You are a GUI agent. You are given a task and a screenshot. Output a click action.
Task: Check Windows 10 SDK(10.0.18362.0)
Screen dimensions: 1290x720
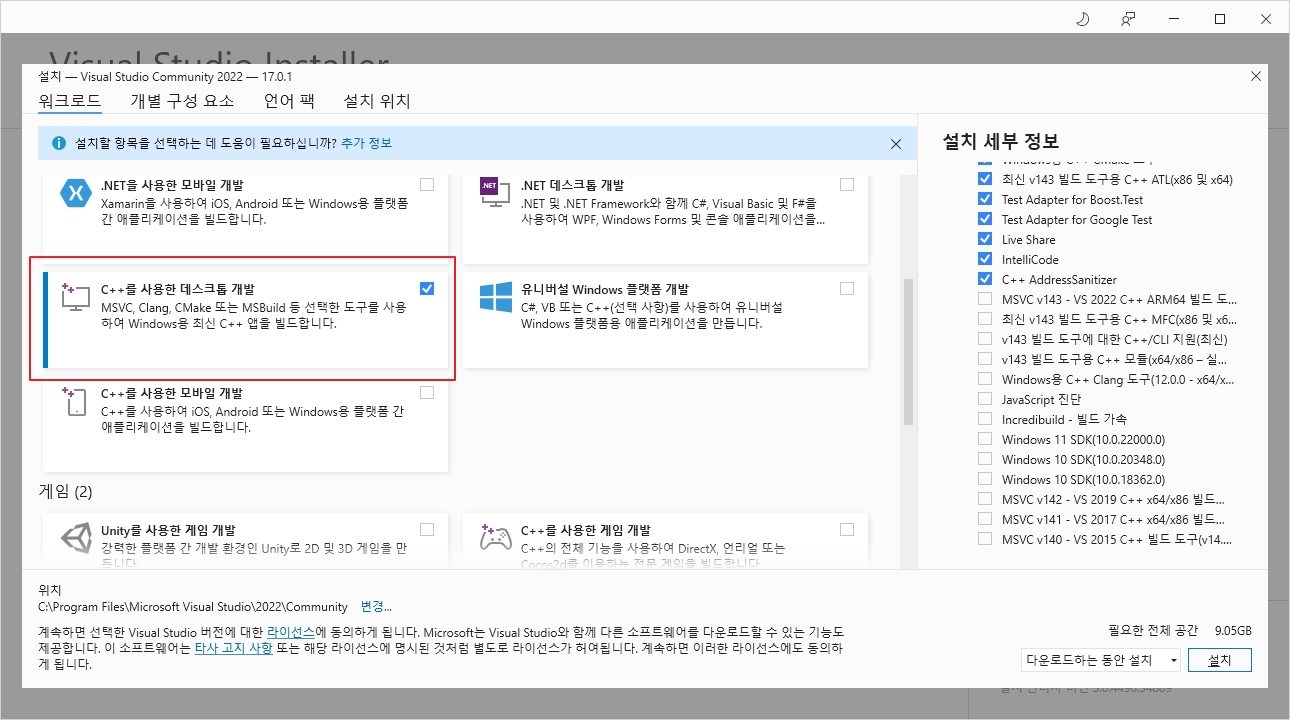point(985,479)
